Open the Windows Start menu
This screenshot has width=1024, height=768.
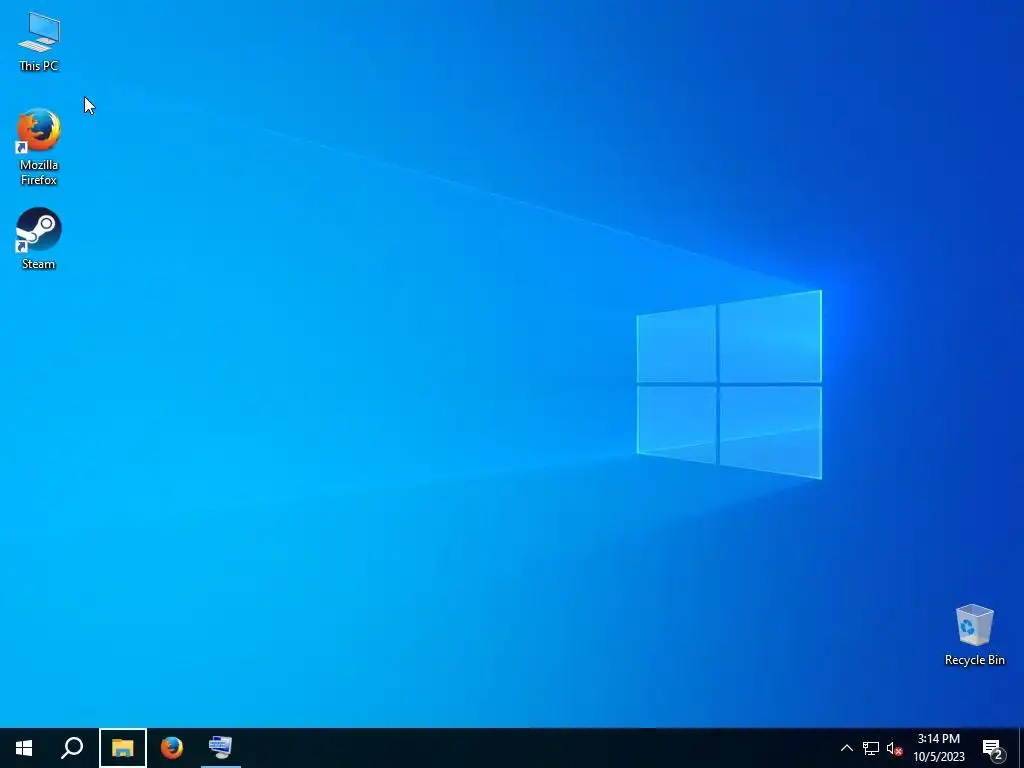point(24,748)
